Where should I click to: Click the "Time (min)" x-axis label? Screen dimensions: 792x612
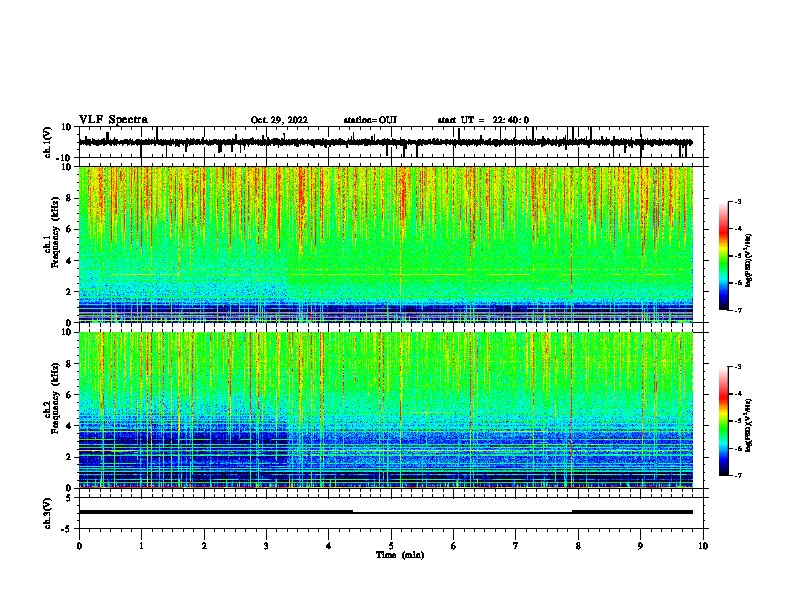(400, 555)
